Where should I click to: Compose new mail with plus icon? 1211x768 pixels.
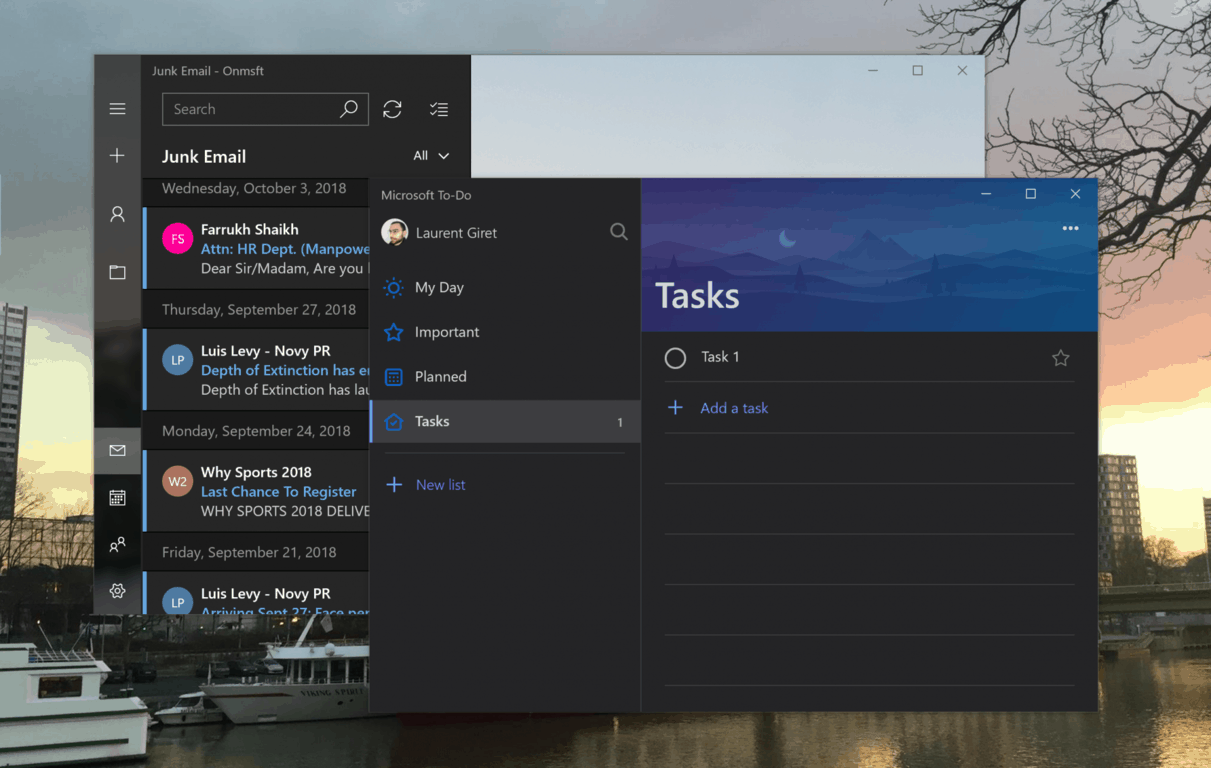tap(117, 155)
